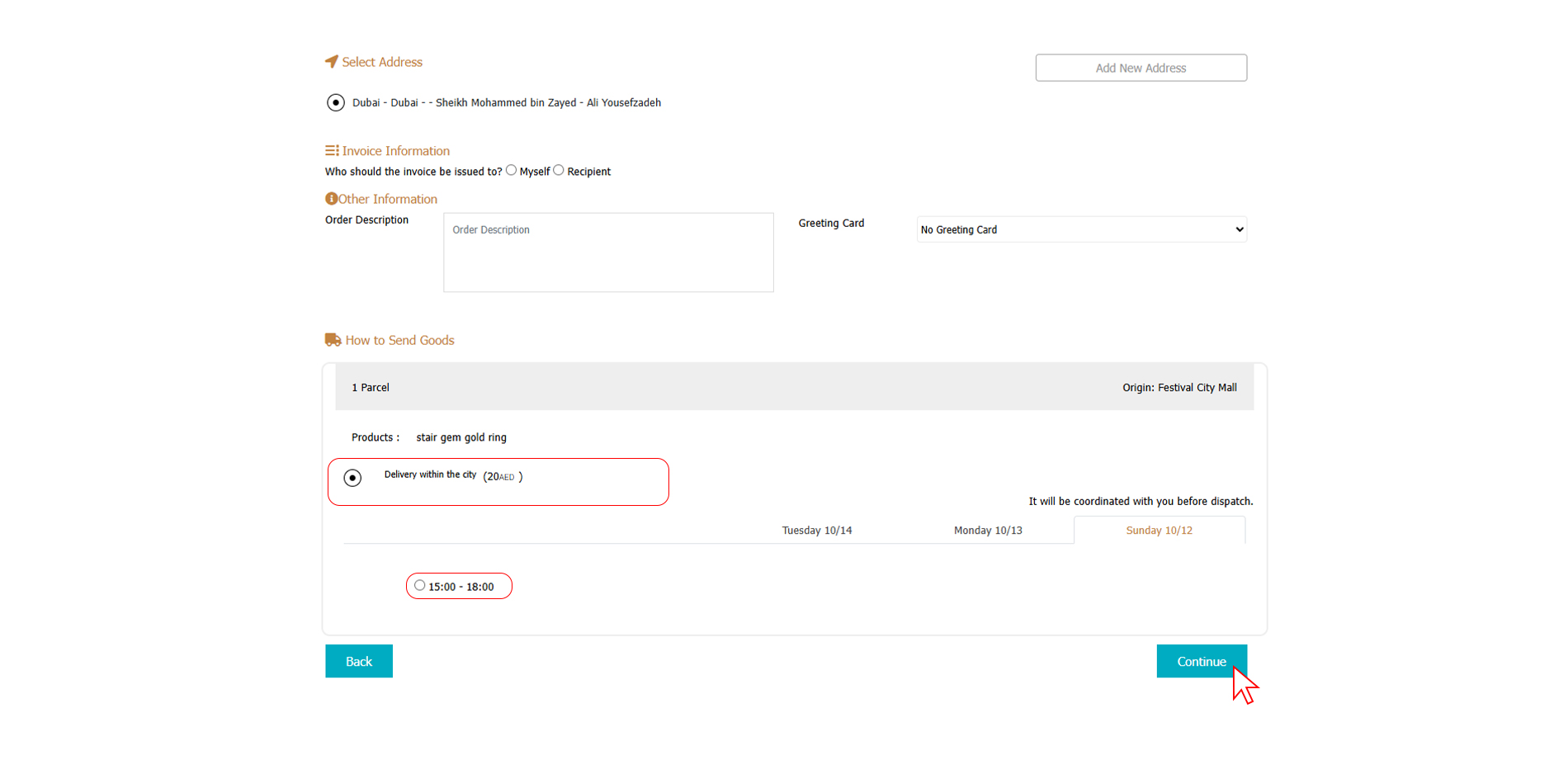Image resolution: width=1568 pixels, height=779 pixels.
Task: Switch to Monday 10/13 delivery tab
Action: (988, 531)
